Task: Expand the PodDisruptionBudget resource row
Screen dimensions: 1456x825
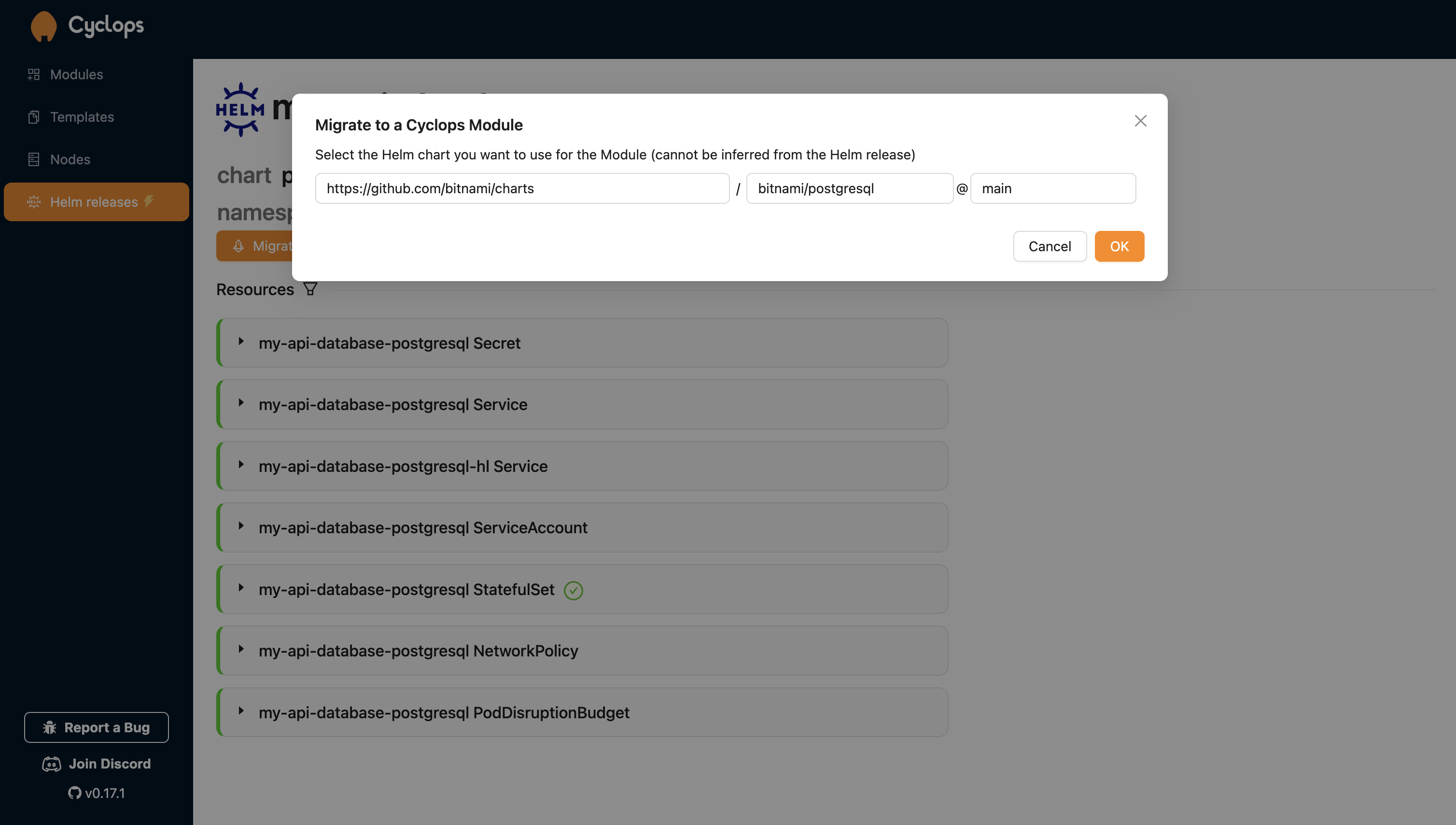Action: click(582, 712)
